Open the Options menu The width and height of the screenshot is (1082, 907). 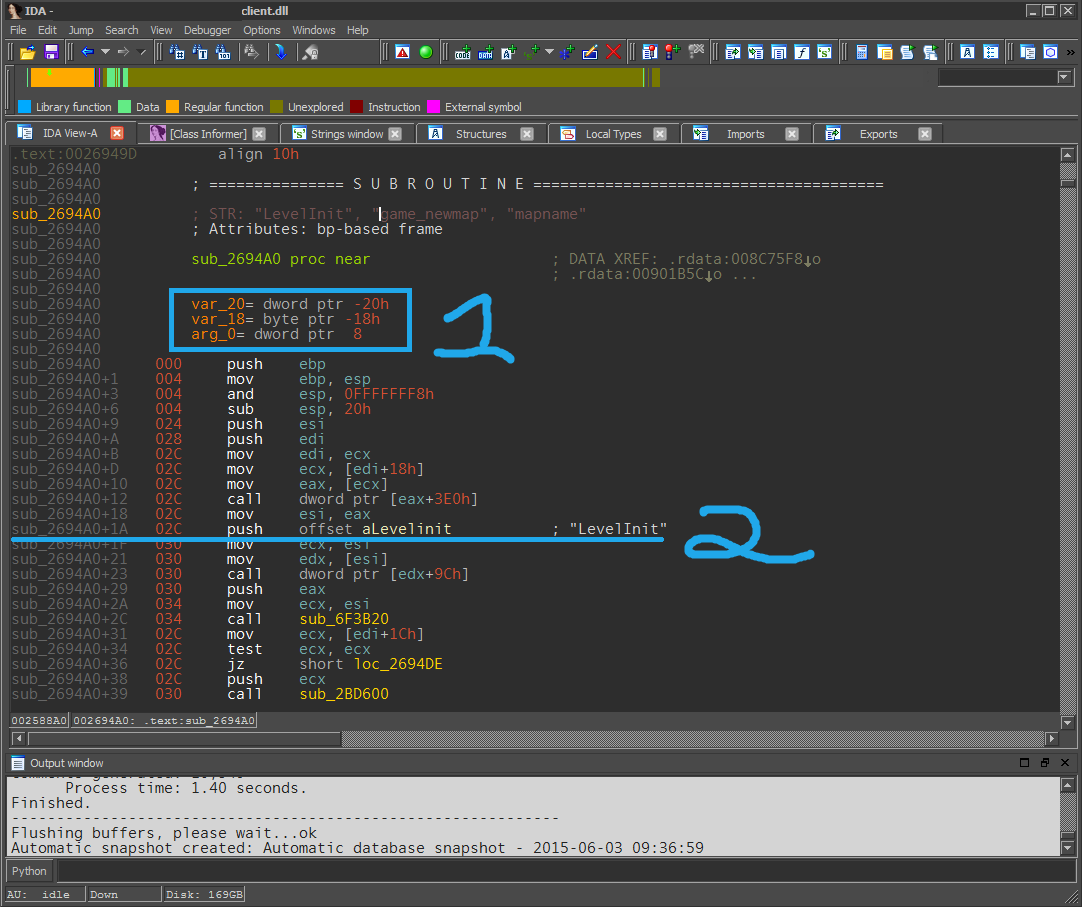[262, 30]
